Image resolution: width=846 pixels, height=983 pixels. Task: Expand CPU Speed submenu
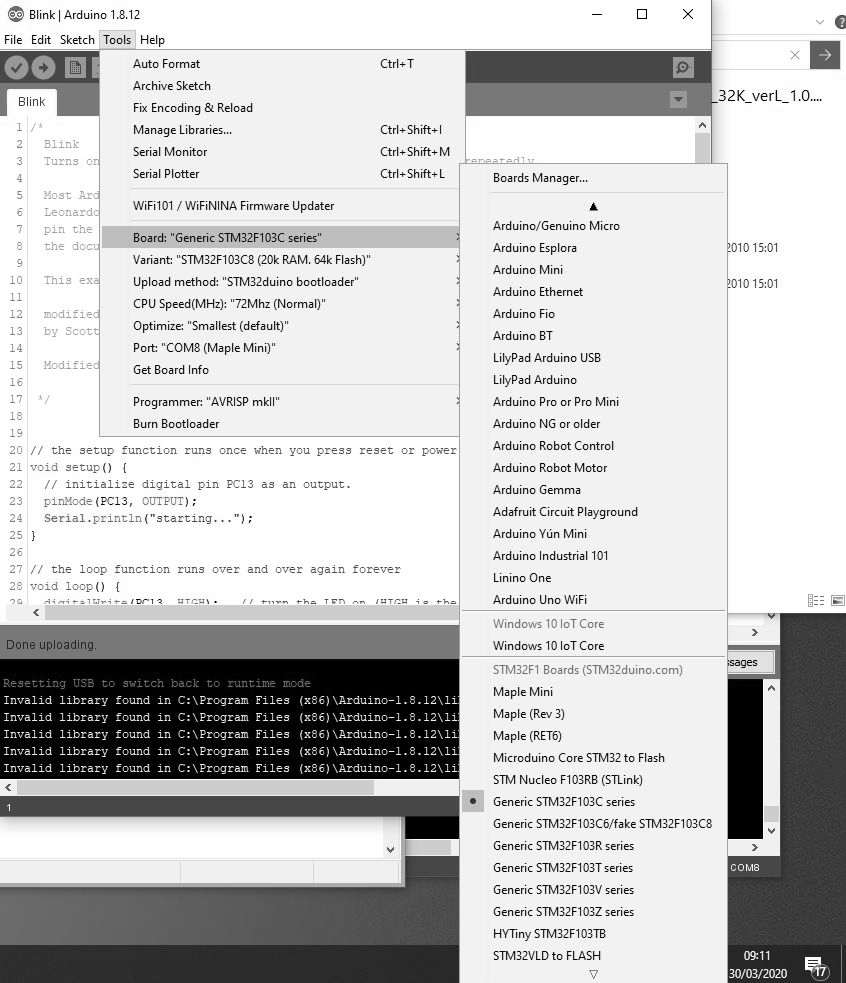tap(280, 303)
